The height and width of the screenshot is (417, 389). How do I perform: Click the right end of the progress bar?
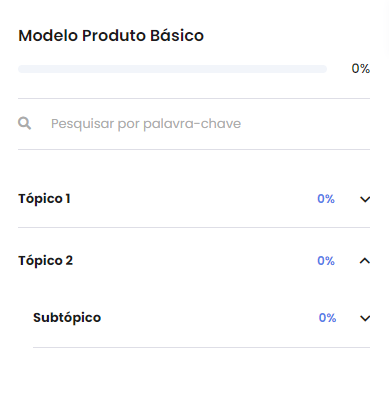coord(323,69)
